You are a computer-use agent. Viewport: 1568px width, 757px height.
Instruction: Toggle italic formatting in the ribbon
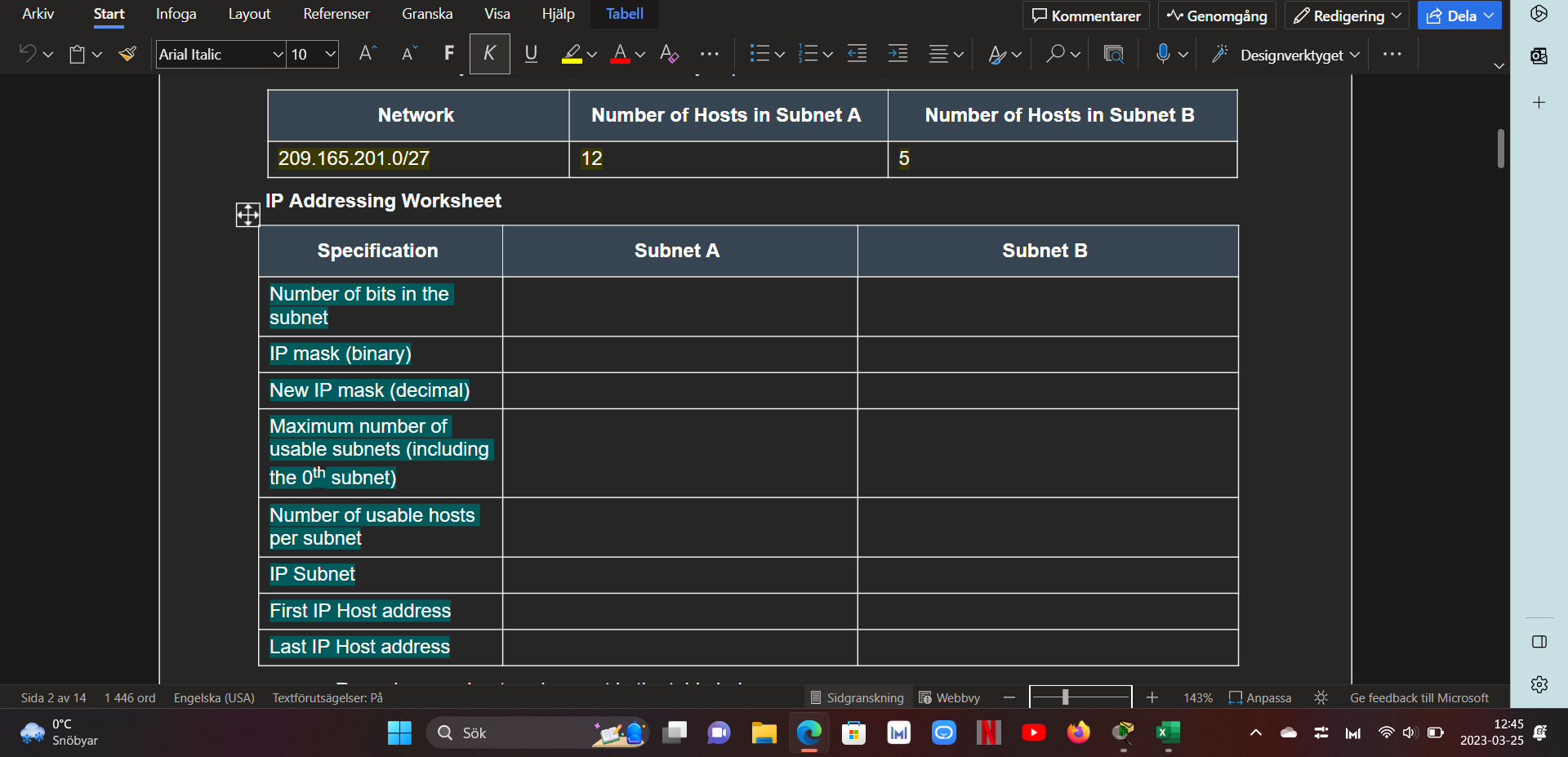[x=489, y=53]
